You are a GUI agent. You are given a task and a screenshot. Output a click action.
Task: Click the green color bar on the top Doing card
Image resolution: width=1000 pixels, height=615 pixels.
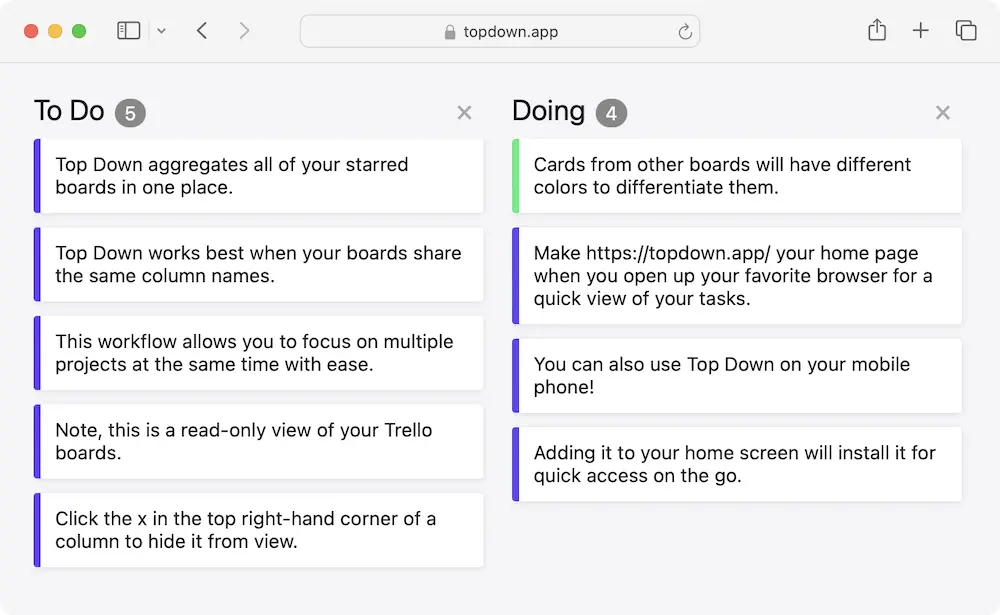point(516,176)
